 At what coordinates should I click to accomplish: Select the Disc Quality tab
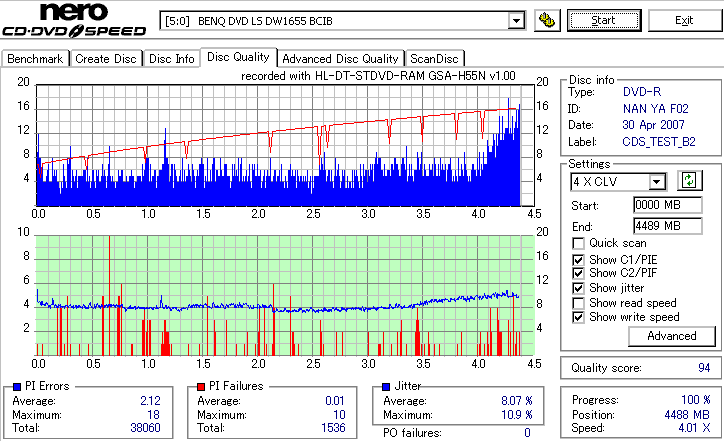(x=238, y=57)
